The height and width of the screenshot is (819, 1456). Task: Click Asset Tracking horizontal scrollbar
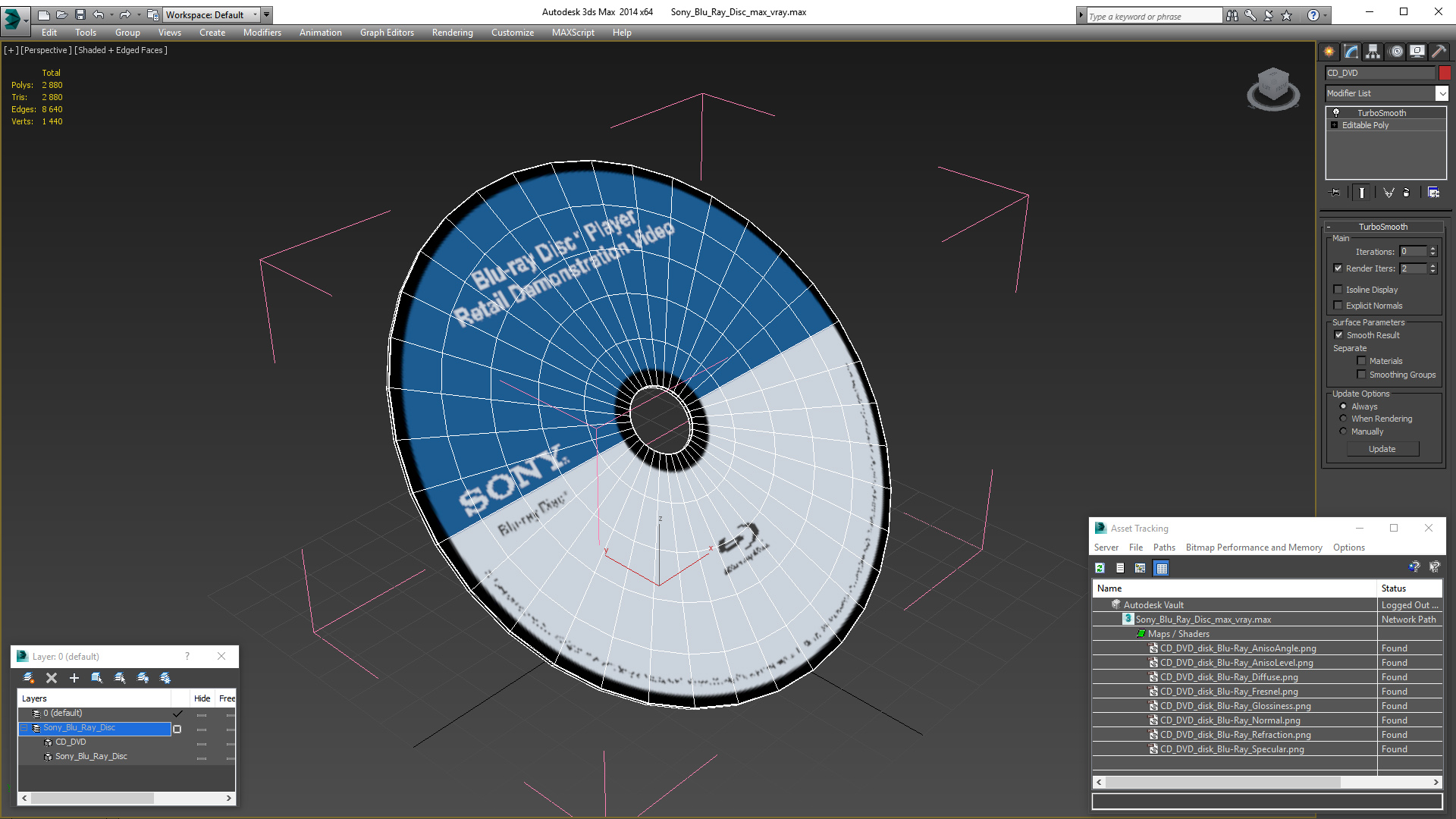(x=1266, y=782)
